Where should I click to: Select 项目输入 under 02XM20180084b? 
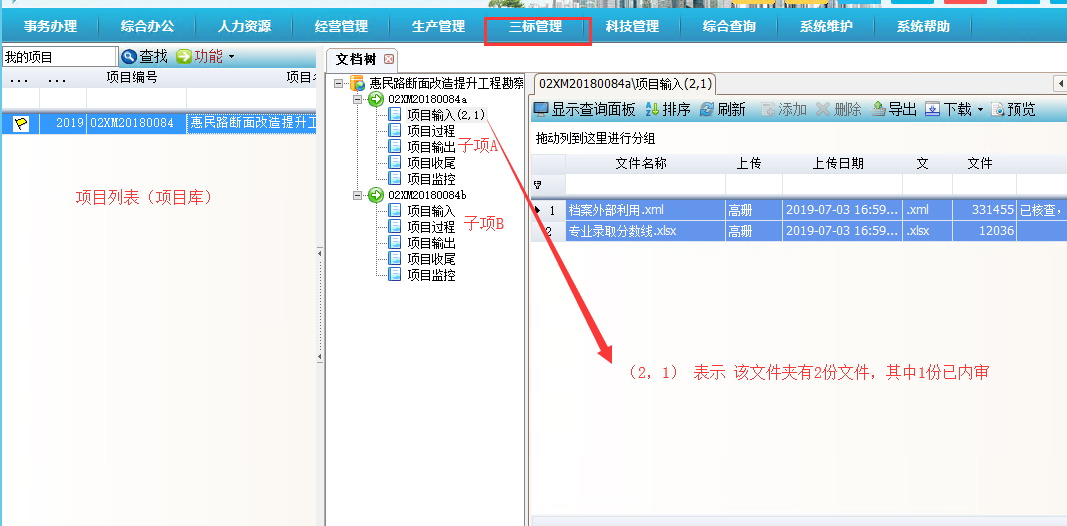pyautogui.click(x=431, y=211)
